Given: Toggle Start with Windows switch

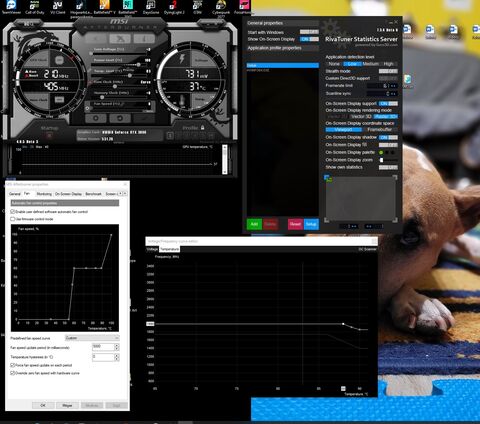Looking at the screenshot, I should point(309,32).
